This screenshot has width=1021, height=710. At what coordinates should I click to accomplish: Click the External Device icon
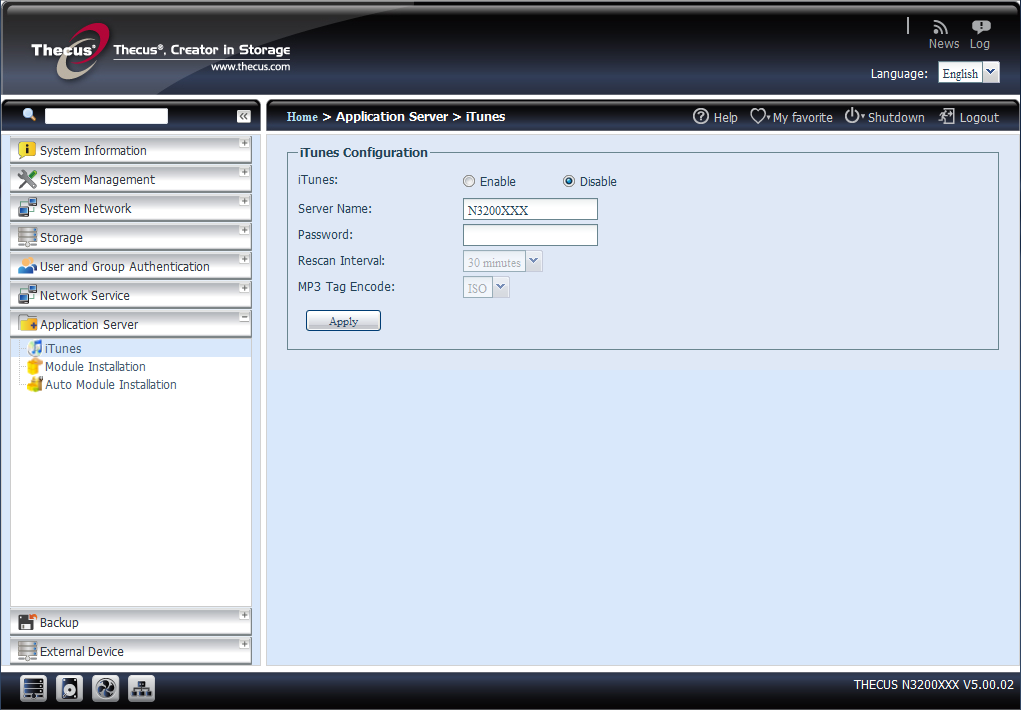coord(27,651)
